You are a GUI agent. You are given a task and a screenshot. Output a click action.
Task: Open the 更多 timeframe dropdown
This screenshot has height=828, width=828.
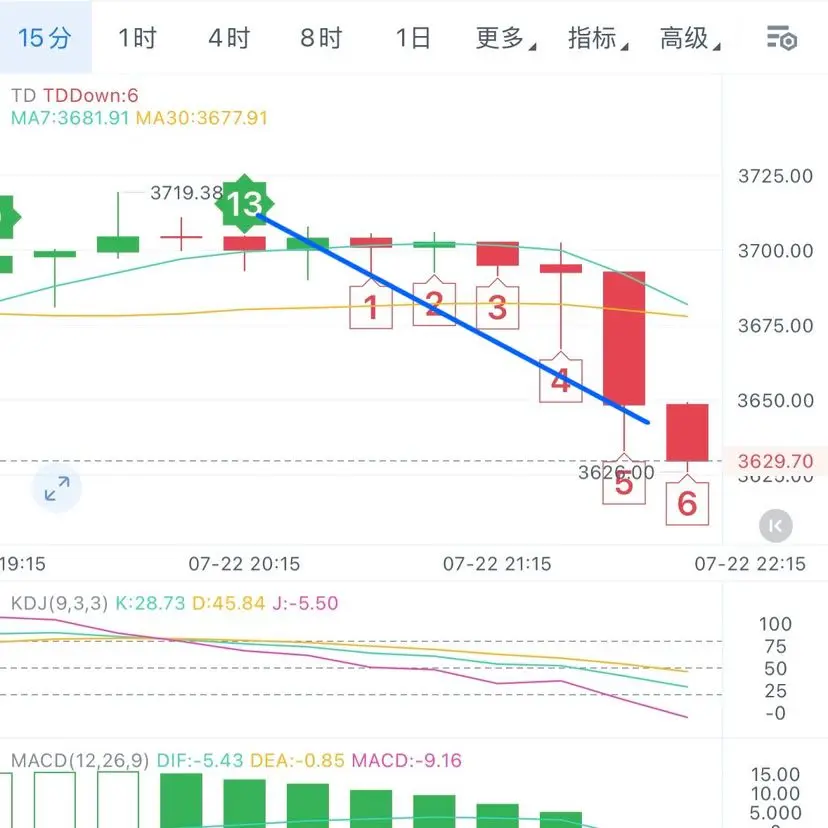tap(505, 38)
